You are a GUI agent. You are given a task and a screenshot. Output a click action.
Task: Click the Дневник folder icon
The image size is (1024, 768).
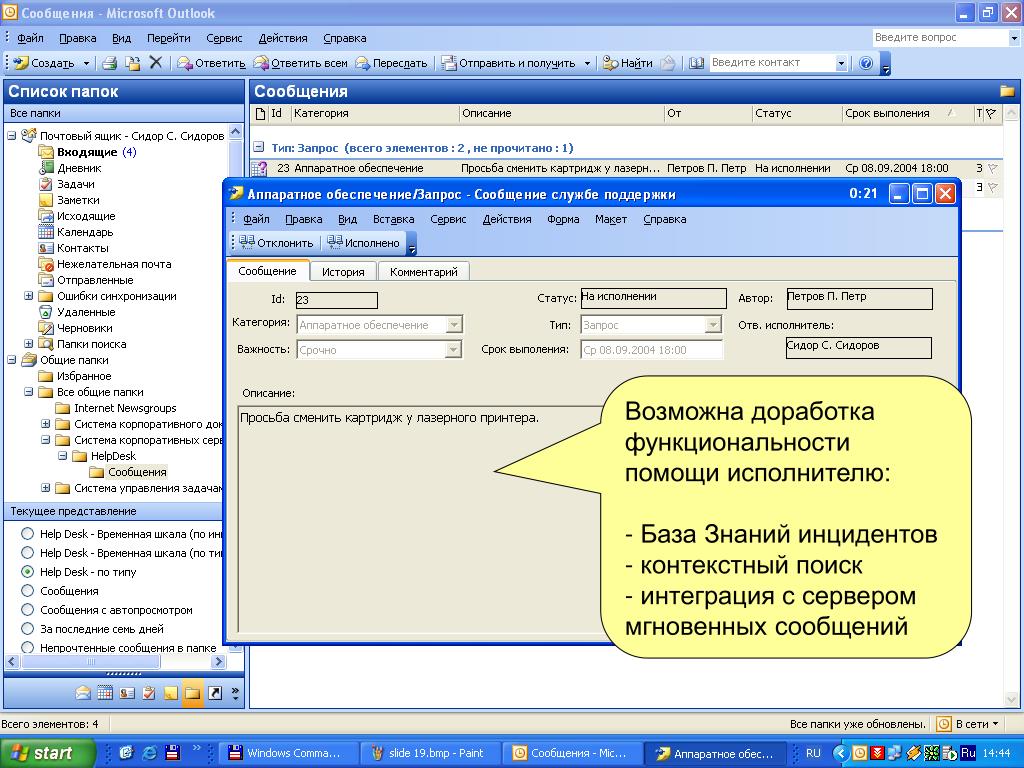pos(46,168)
